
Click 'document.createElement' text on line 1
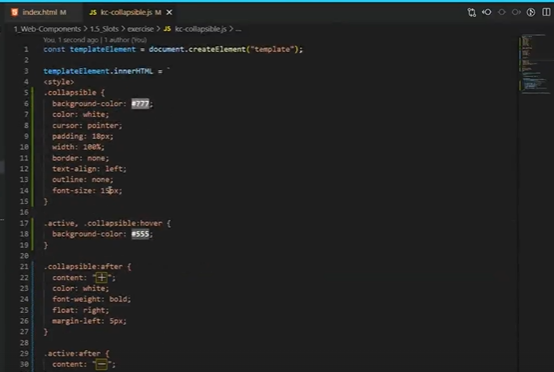pos(197,49)
